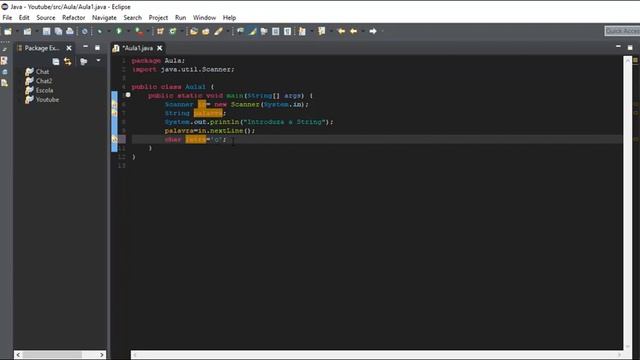
Task: Open the Forward history dropdown arrow
Action: [x=382, y=31]
